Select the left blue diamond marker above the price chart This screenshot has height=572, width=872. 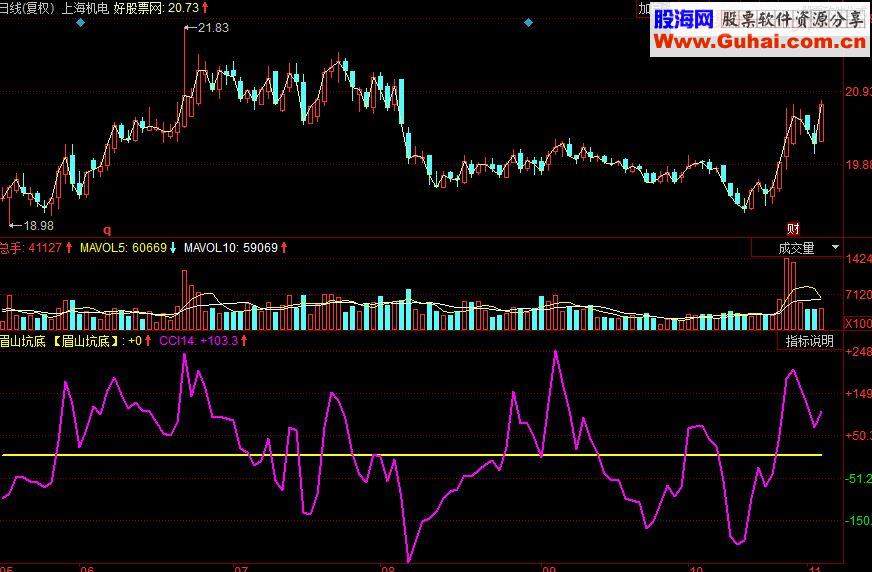pyautogui.click(x=81, y=23)
